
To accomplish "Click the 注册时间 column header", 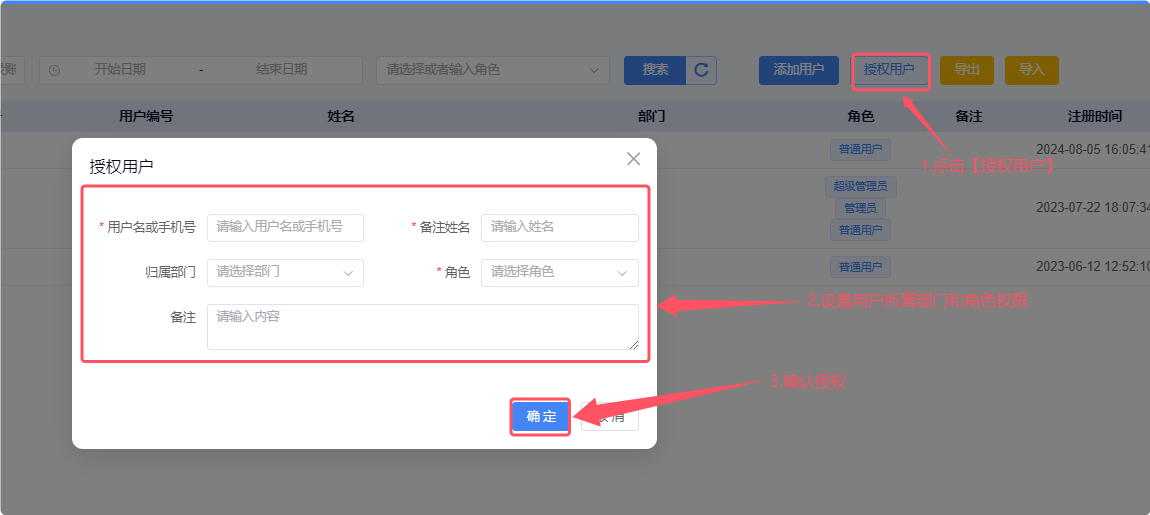I will point(1094,117).
